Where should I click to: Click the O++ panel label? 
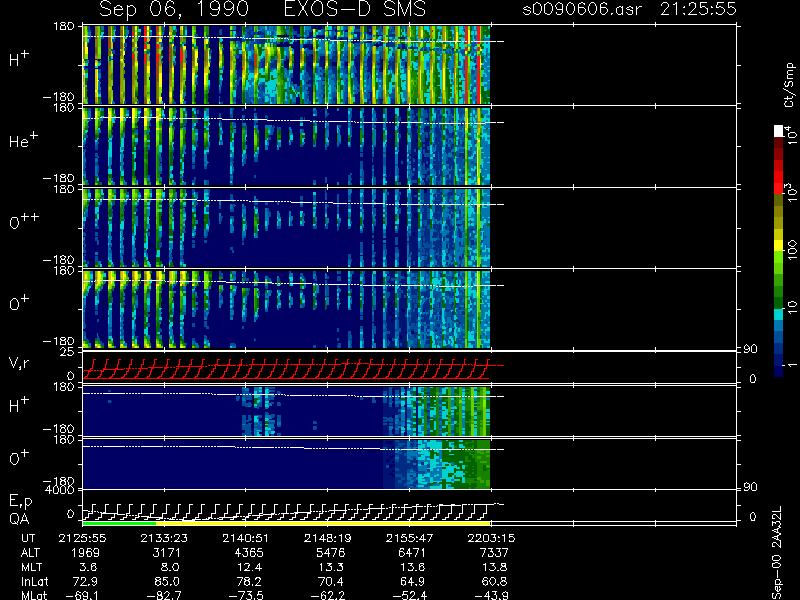coord(24,221)
